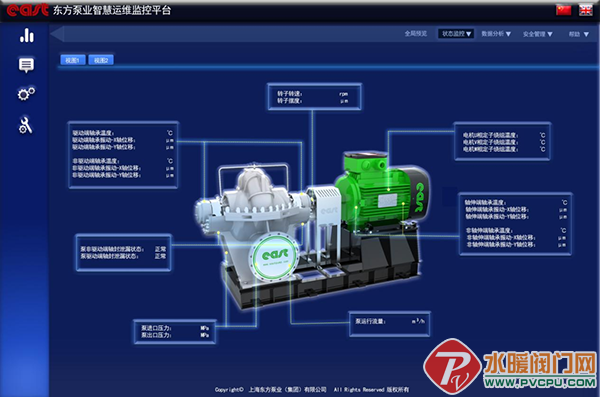
Task: Click the red East logo in header
Action: click(x=28, y=10)
